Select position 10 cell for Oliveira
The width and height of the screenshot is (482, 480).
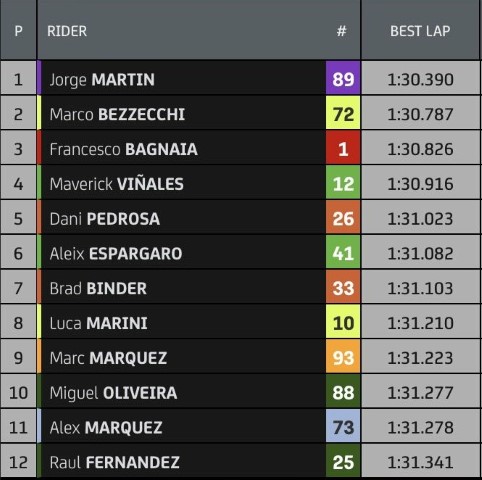[18, 391]
